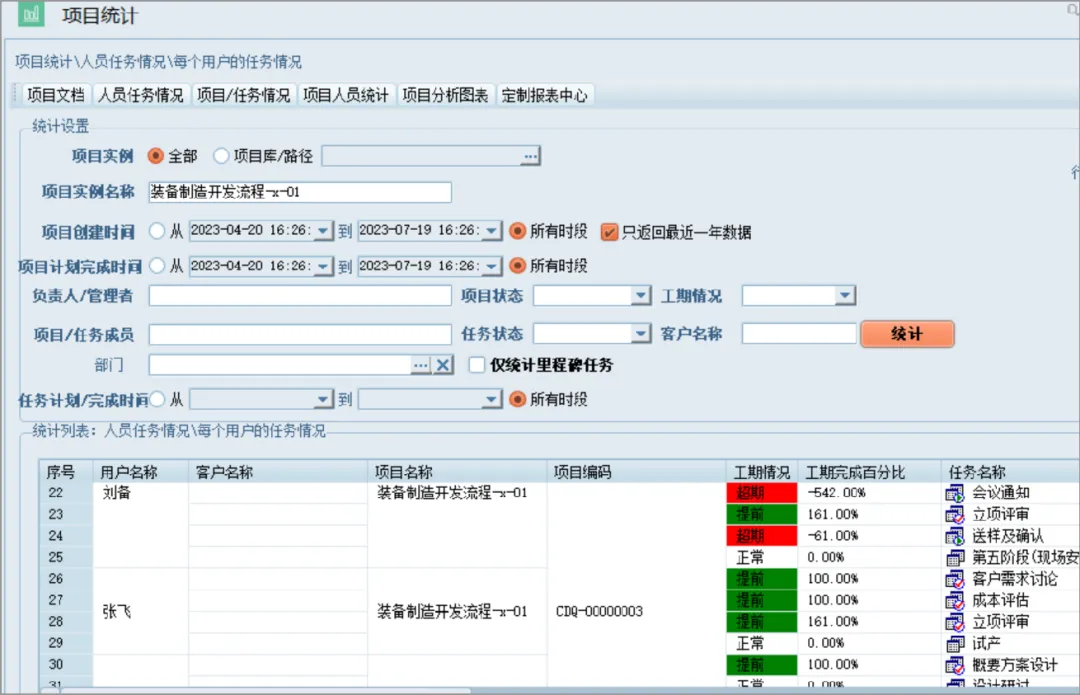Switch to the 项目分析图表 tab

444,94
